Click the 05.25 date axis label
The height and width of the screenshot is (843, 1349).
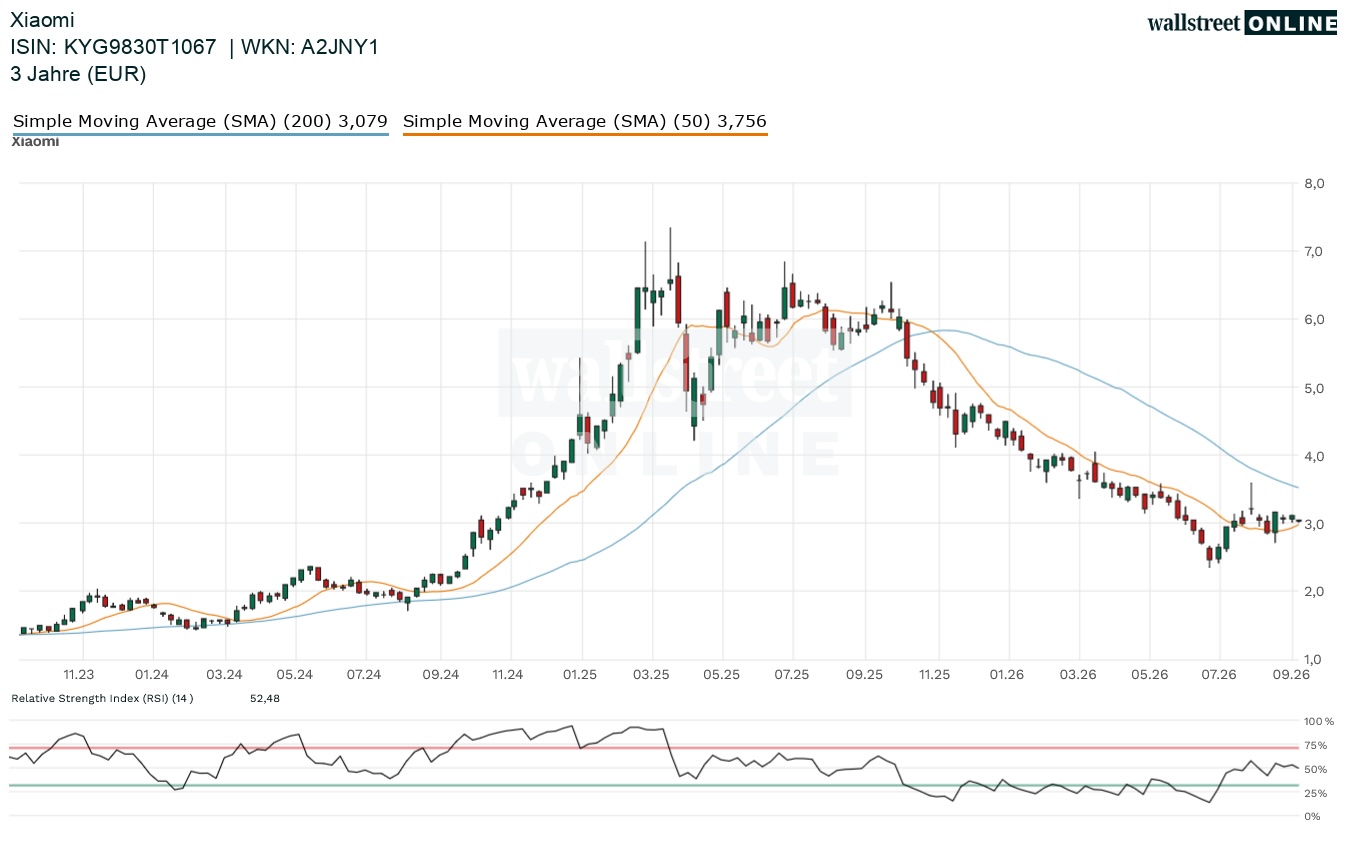tap(722, 675)
